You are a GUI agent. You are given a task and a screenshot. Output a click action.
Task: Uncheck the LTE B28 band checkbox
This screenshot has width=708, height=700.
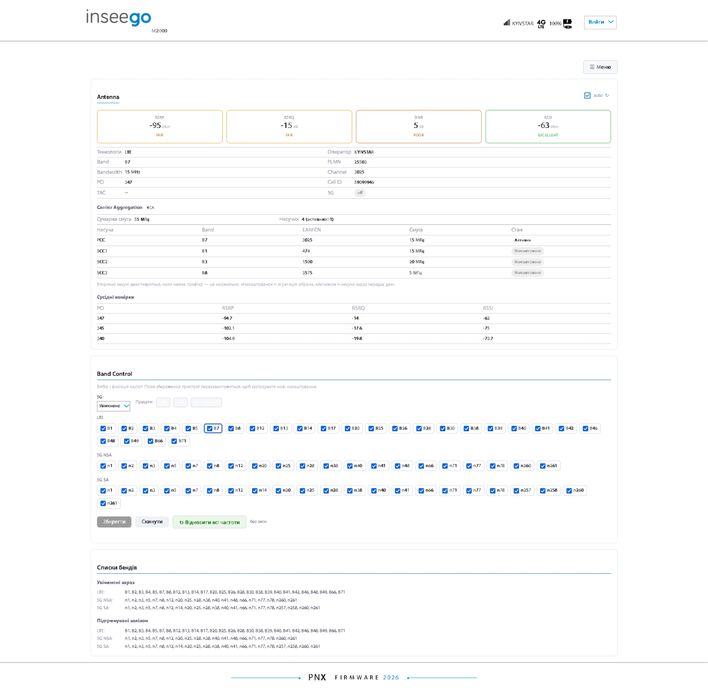[x=419, y=428]
